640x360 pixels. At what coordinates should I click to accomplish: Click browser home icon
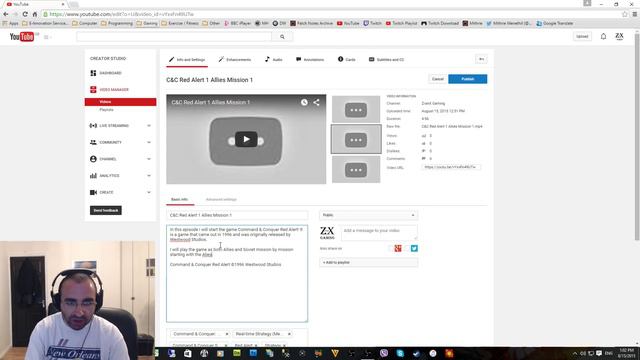[x=35, y=14]
